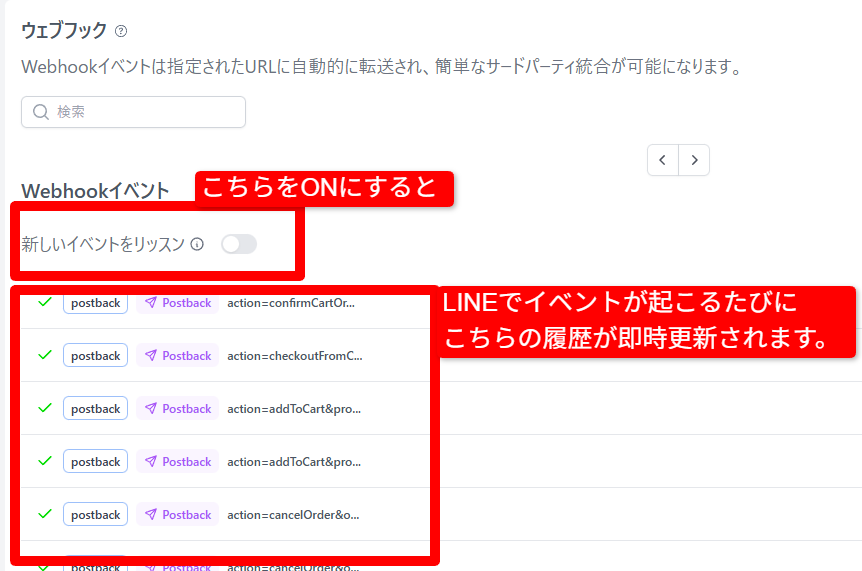Open the action=checkoutFromC event entry

point(294,356)
